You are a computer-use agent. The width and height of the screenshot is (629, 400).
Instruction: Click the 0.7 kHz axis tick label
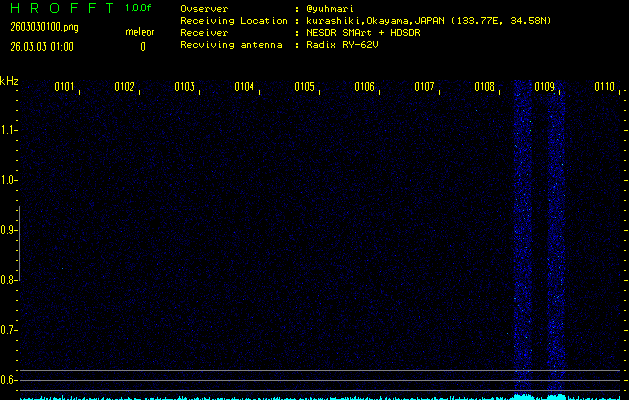[x=8, y=330]
